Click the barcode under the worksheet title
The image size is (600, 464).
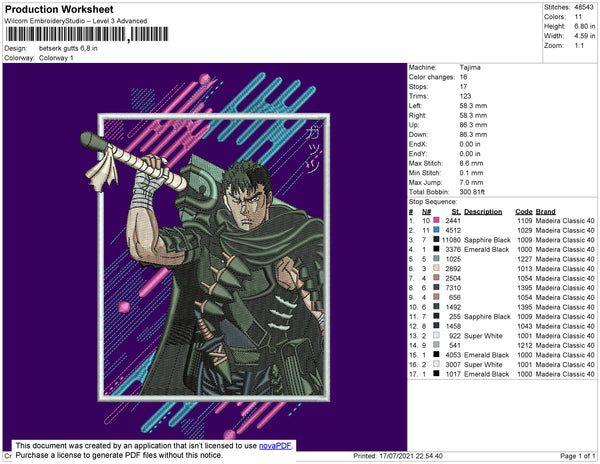[x=87, y=34]
